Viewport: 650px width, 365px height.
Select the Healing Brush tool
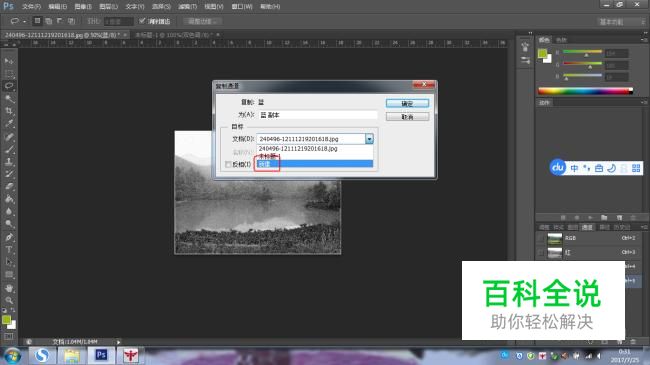[9, 137]
